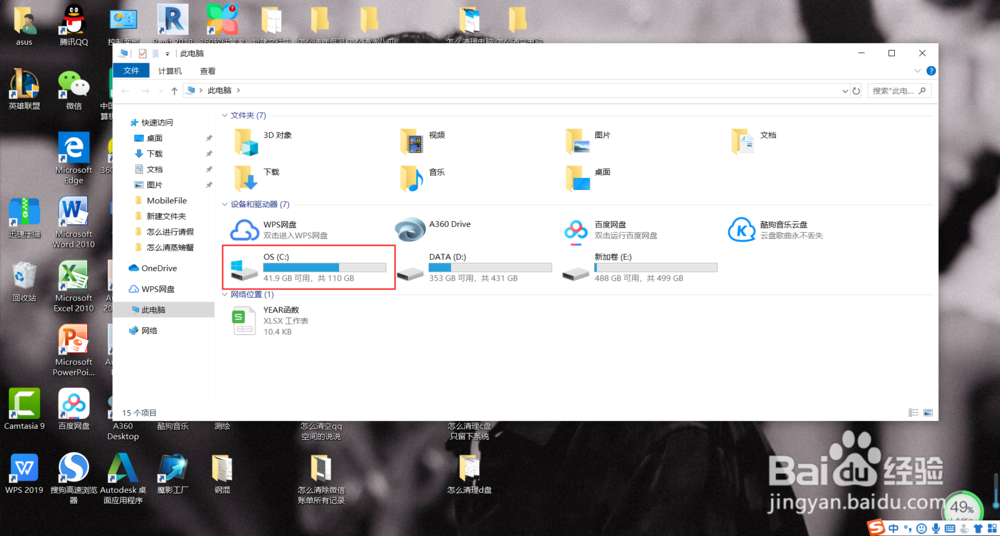Select the YEAR函数 XLSX file
The image size is (1000, 536).
point(270,320)
